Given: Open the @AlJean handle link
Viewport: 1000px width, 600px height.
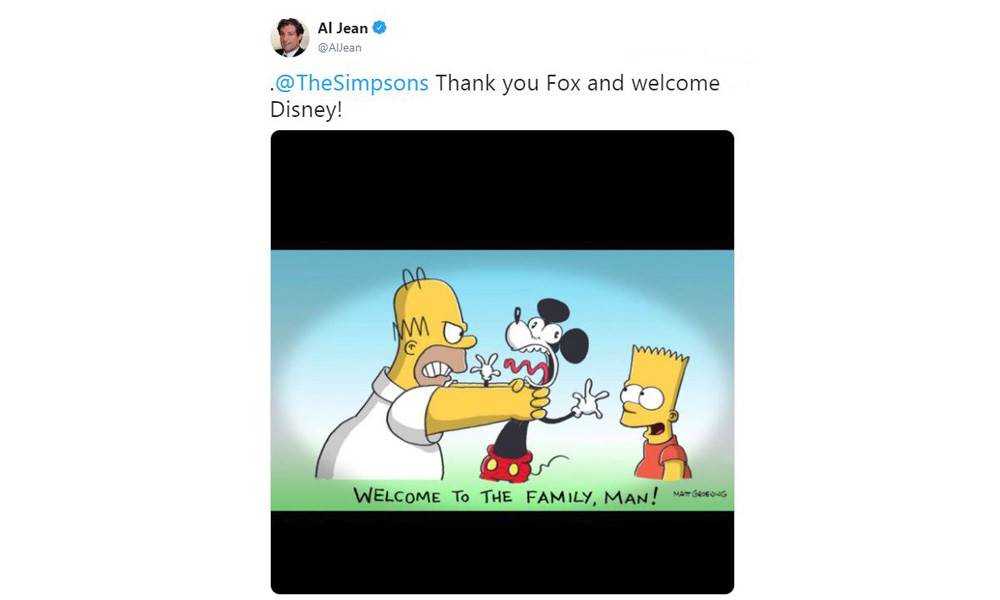Looking at the screenshot, I should (x=339, y=48).
